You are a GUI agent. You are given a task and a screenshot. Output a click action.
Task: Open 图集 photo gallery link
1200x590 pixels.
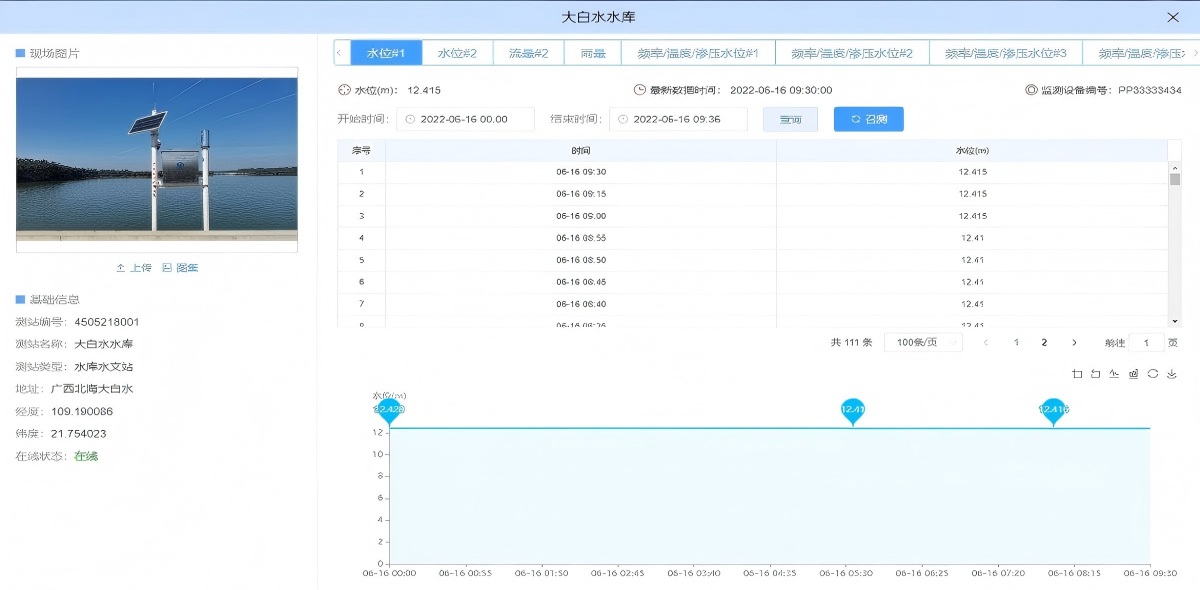(180, 268)
